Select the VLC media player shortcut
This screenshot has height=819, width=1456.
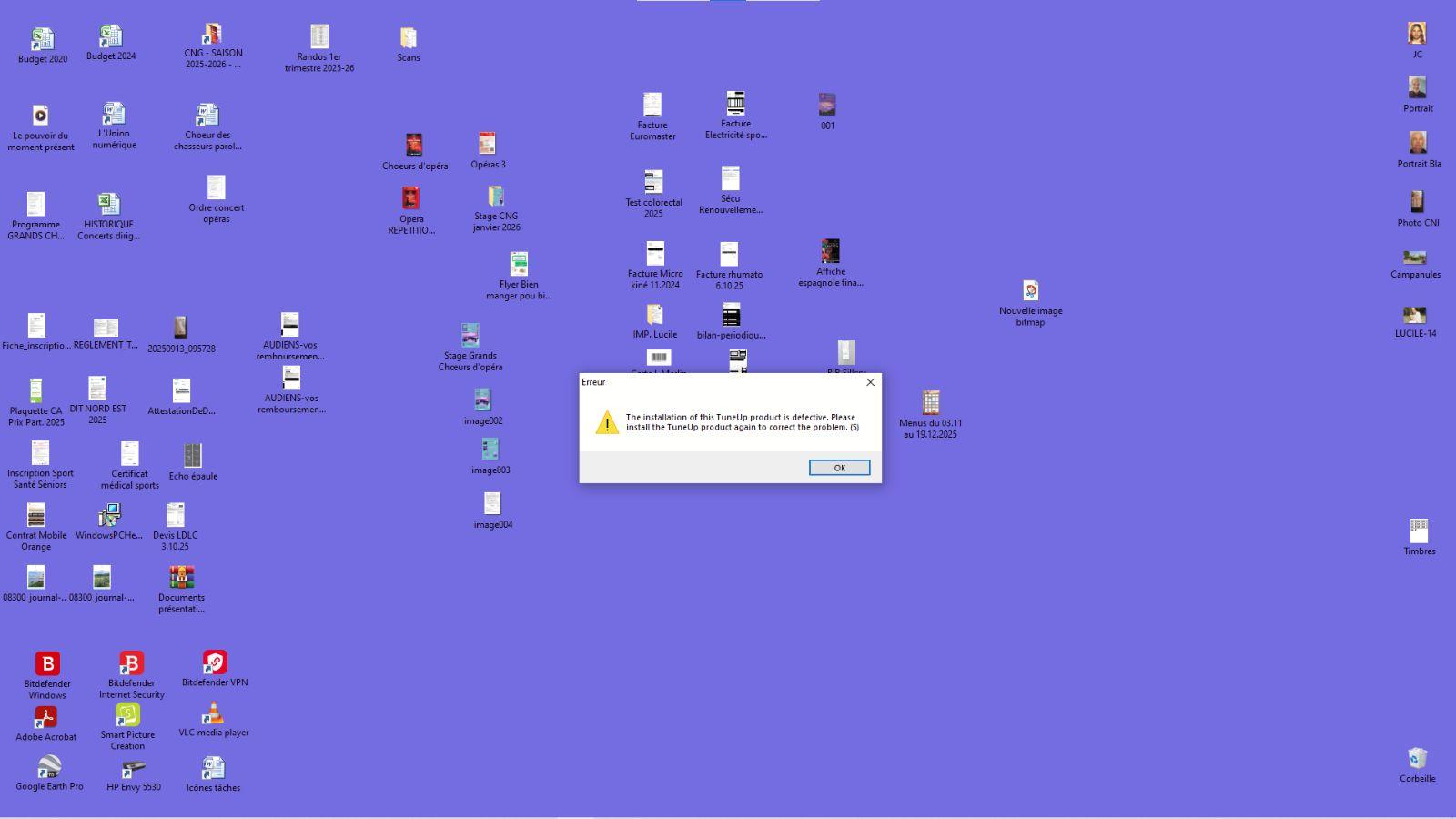pos(213,713)
